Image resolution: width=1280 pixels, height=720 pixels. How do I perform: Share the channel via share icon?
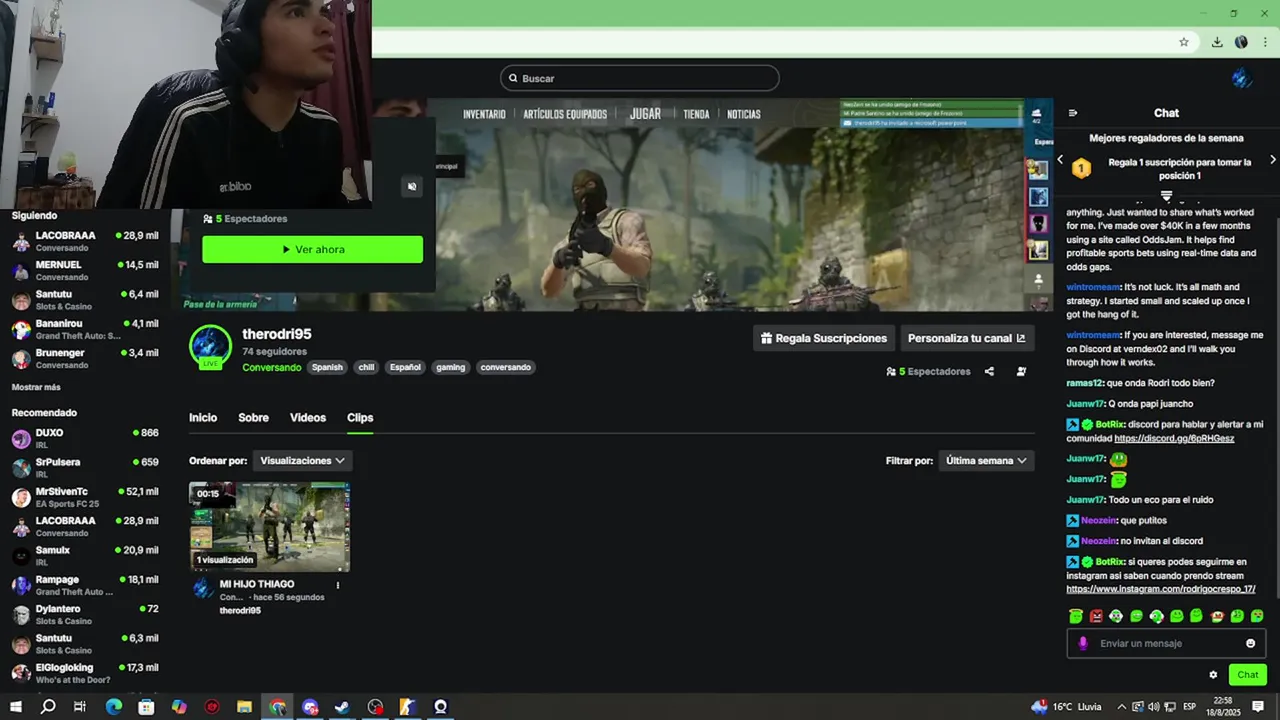[989, 371]
